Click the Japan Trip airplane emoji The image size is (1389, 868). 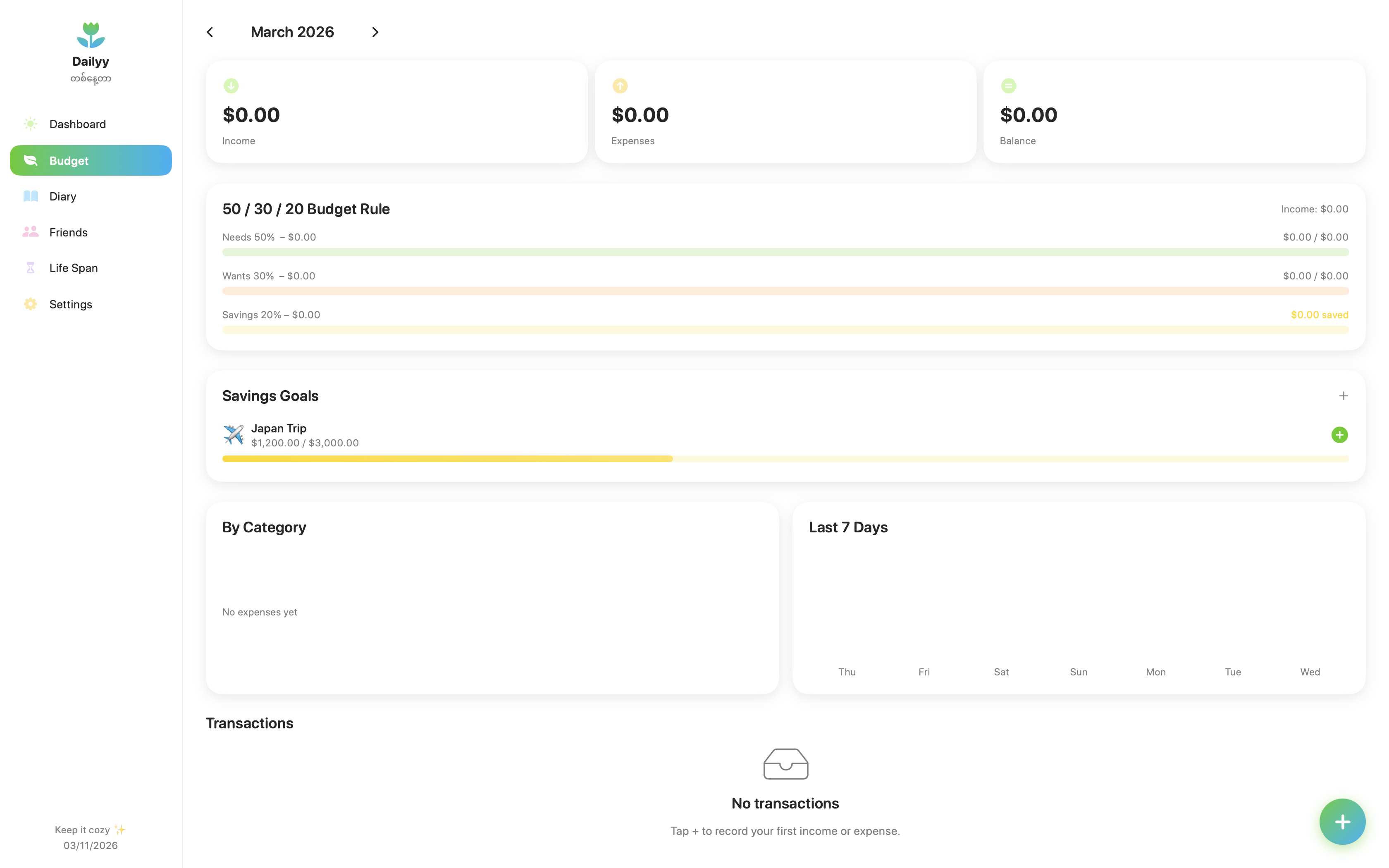[233, 434]
